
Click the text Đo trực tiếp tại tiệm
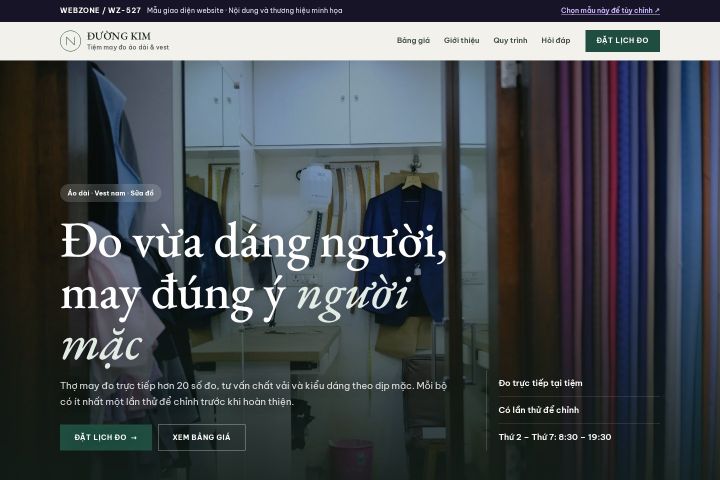pyautogui.click(x=540, y=383)
